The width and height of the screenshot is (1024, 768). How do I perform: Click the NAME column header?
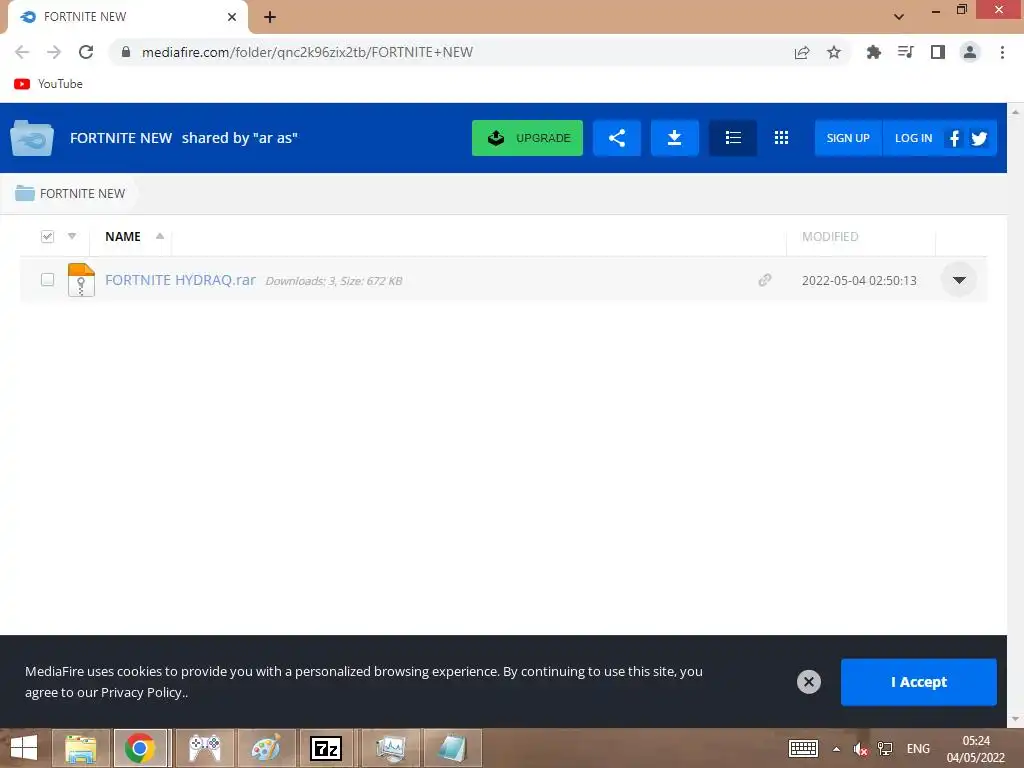tap(123, 236)
